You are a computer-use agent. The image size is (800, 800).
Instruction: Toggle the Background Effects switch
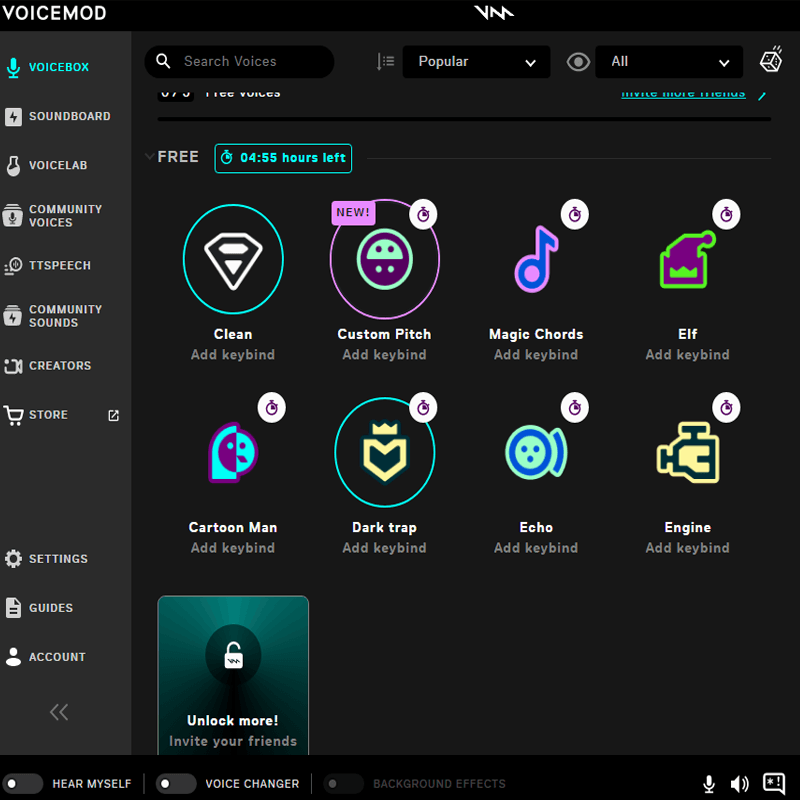pos(344,784)
